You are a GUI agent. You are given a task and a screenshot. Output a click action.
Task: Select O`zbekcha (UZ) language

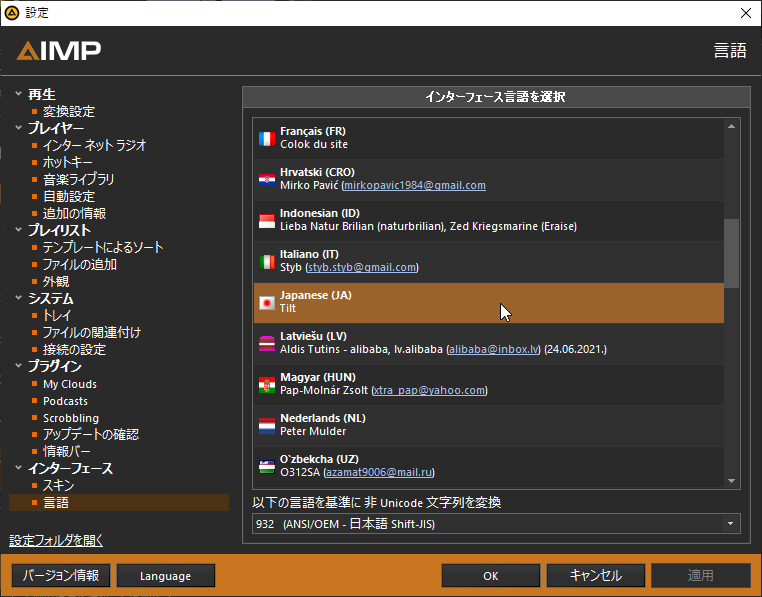coord(489,467)
